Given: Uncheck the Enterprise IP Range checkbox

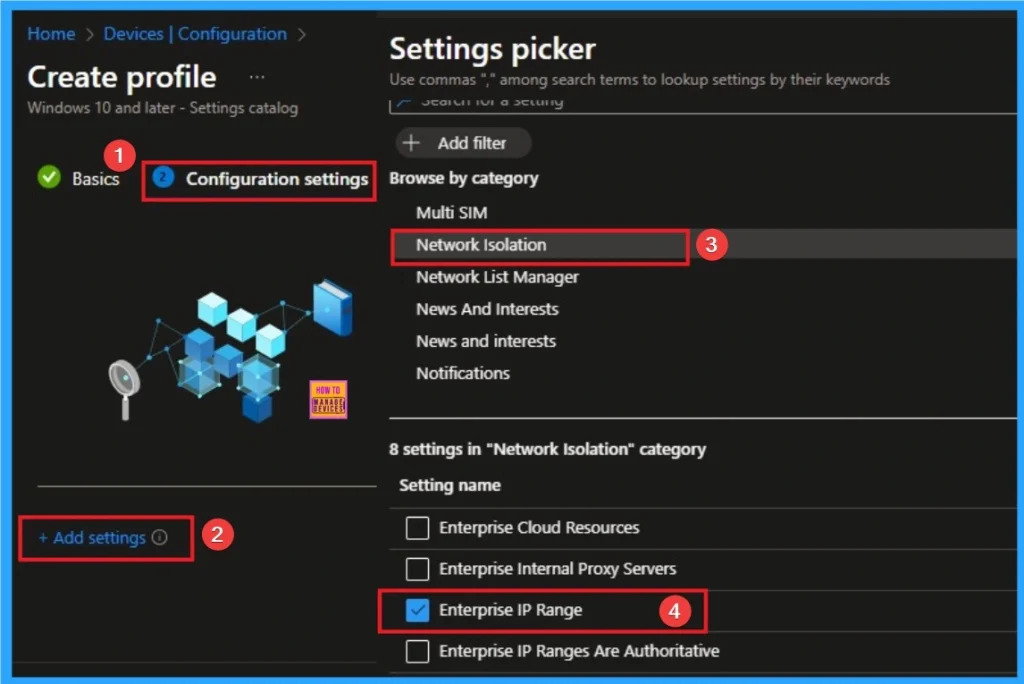Looking at the screenshot, I should click(x=417, y=610).
